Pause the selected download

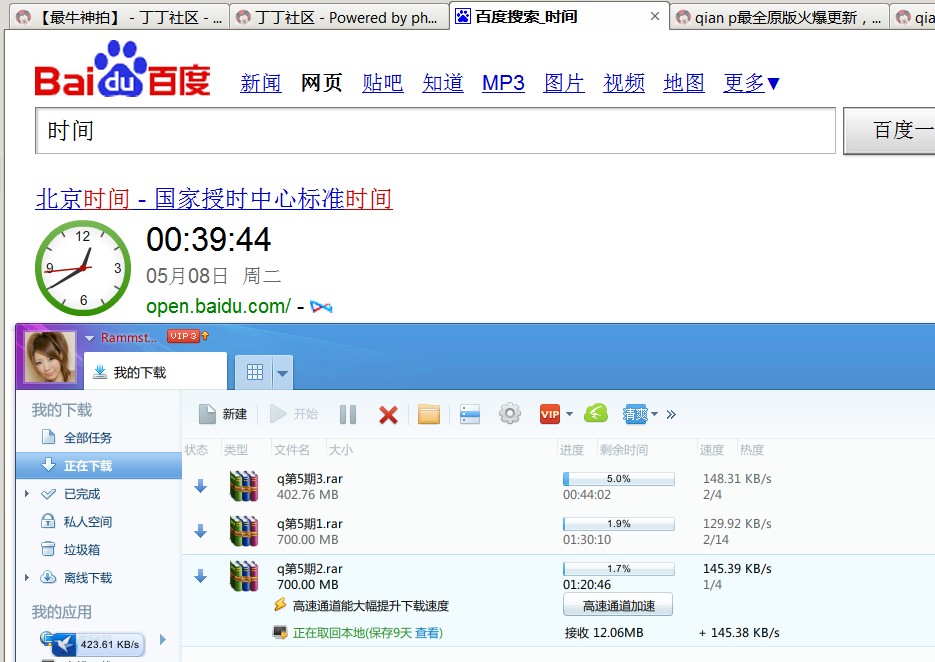[348, 414]
